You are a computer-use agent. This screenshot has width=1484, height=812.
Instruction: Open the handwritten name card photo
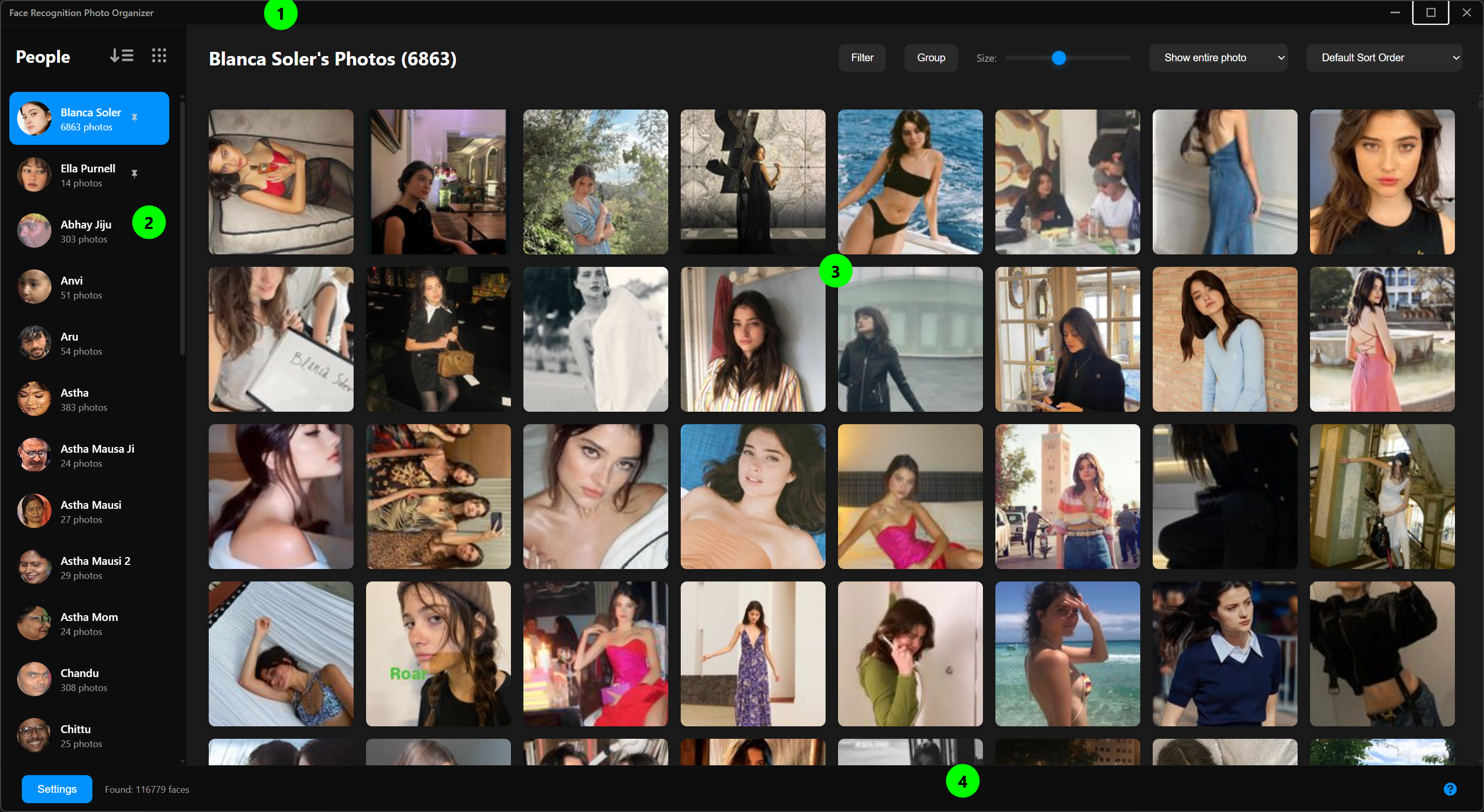click(281, 339)
